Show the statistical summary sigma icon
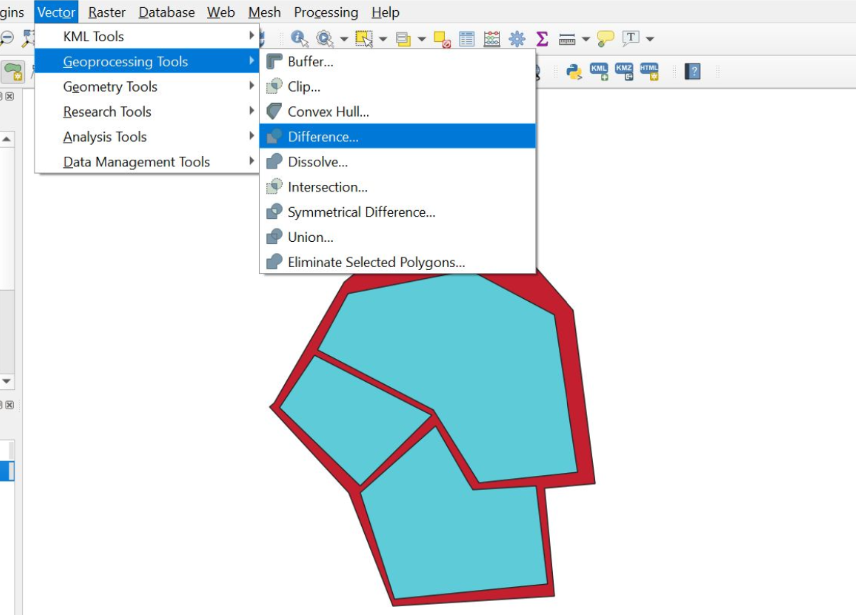 point(542,39)
